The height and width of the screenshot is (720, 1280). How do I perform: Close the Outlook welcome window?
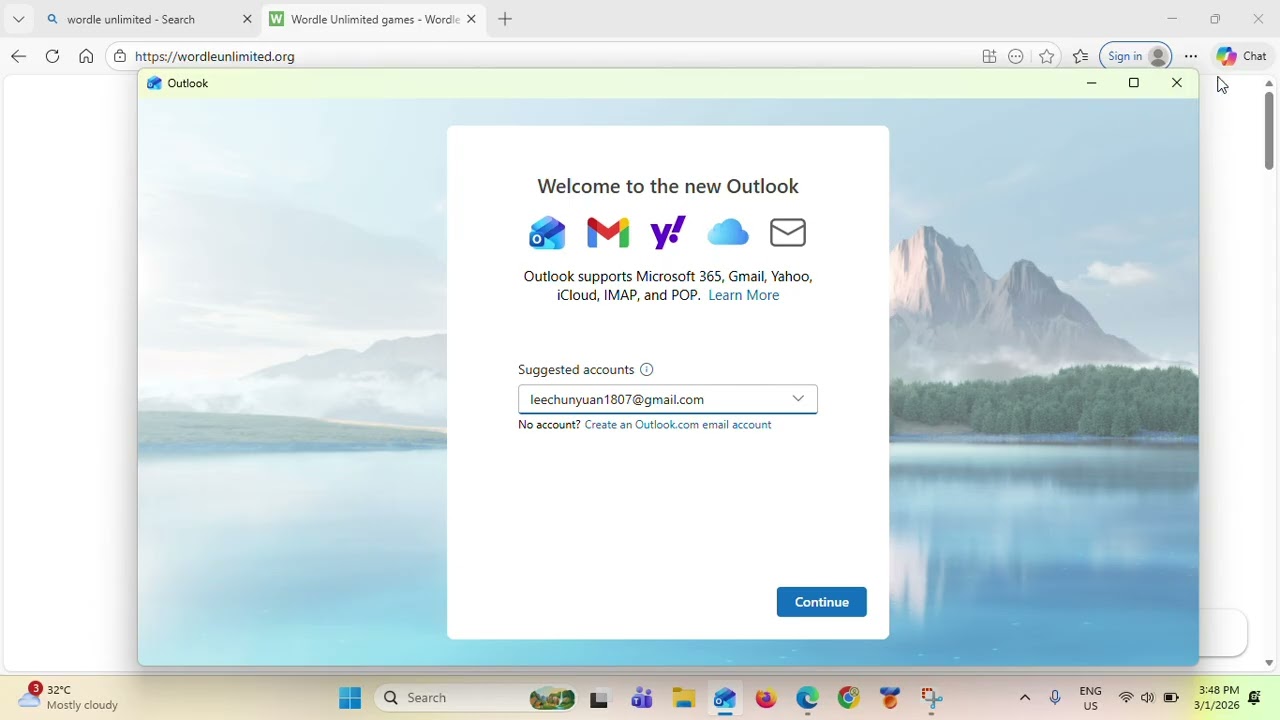(x=1177, y=83)
